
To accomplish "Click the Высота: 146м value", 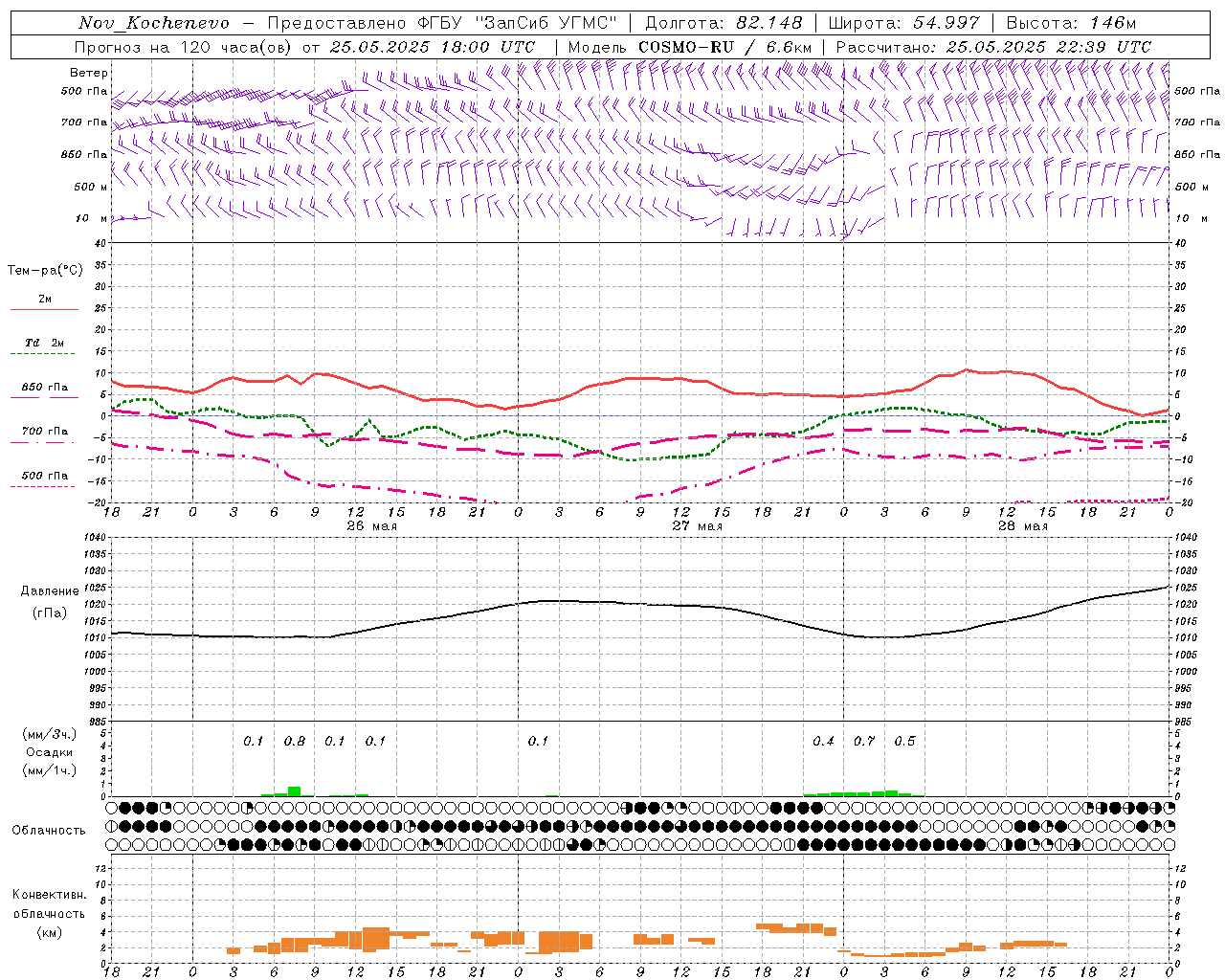I will tap(1070, 23).
